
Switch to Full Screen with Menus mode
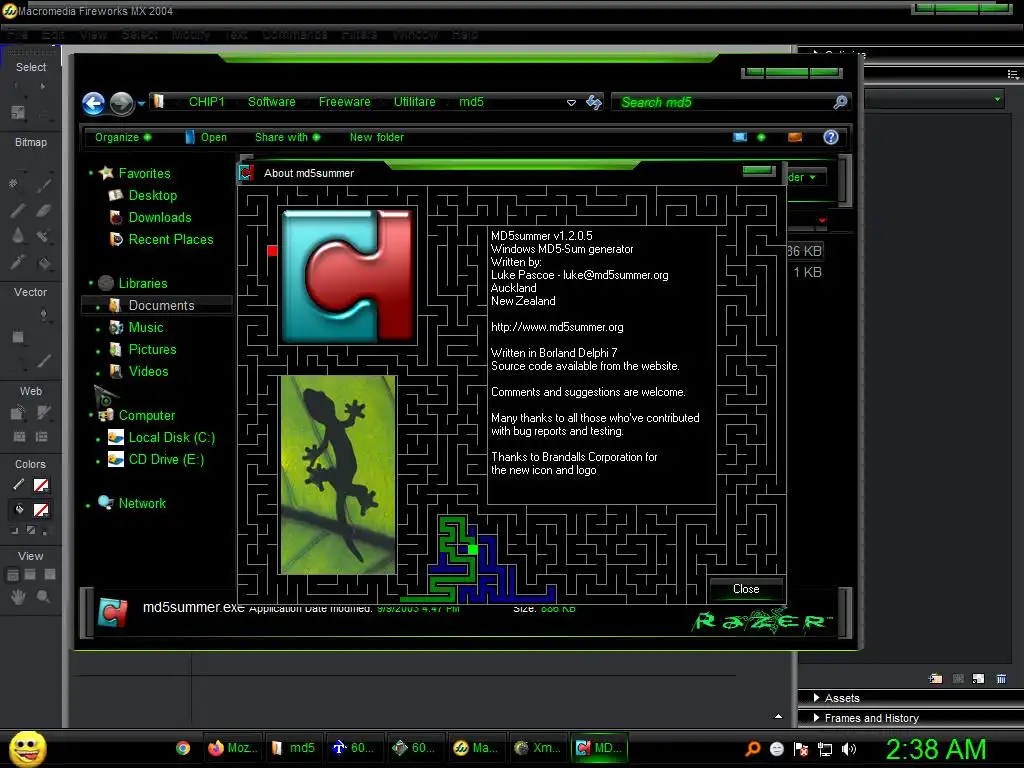pos(30,575)
